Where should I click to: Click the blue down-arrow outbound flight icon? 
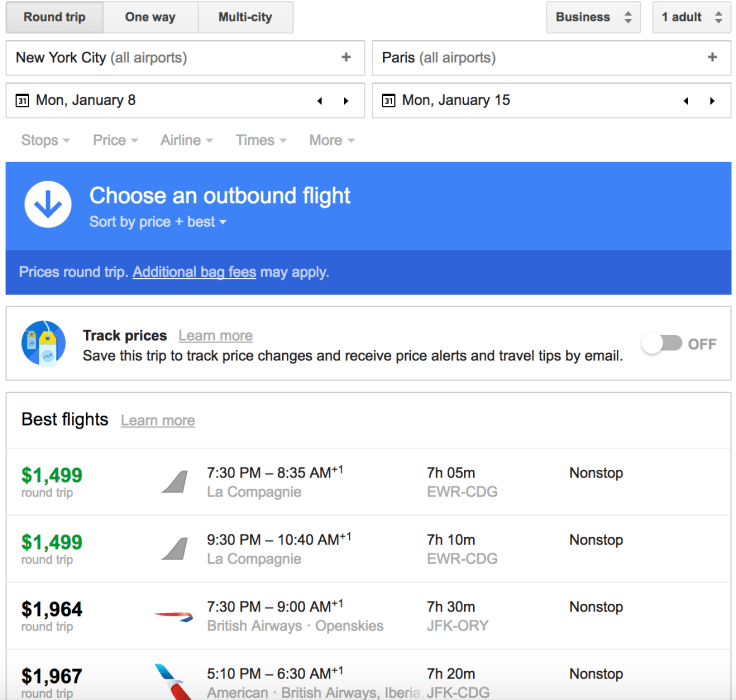coord(47,205)
